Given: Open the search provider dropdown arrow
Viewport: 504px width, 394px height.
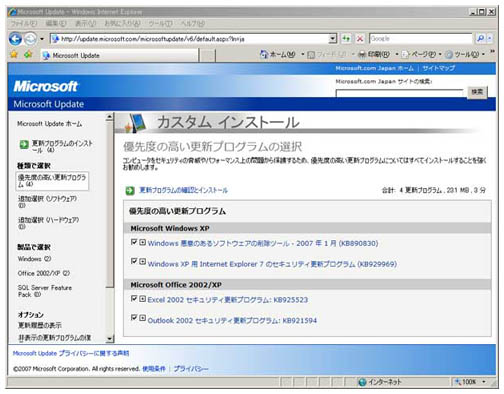Looking at the screenshot, I should coord(490,39).
